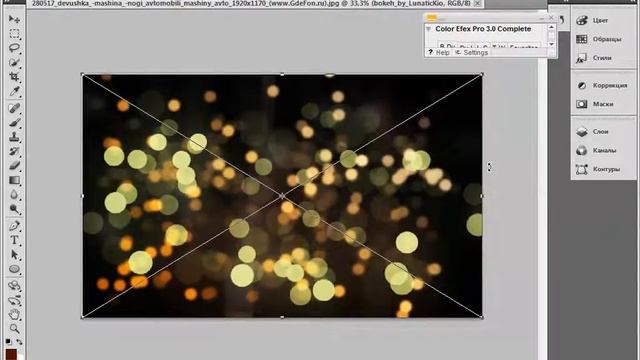Select the Gradient tool
Image resolution: width=640 pixels, height=360 pixels.
point(14,180)
